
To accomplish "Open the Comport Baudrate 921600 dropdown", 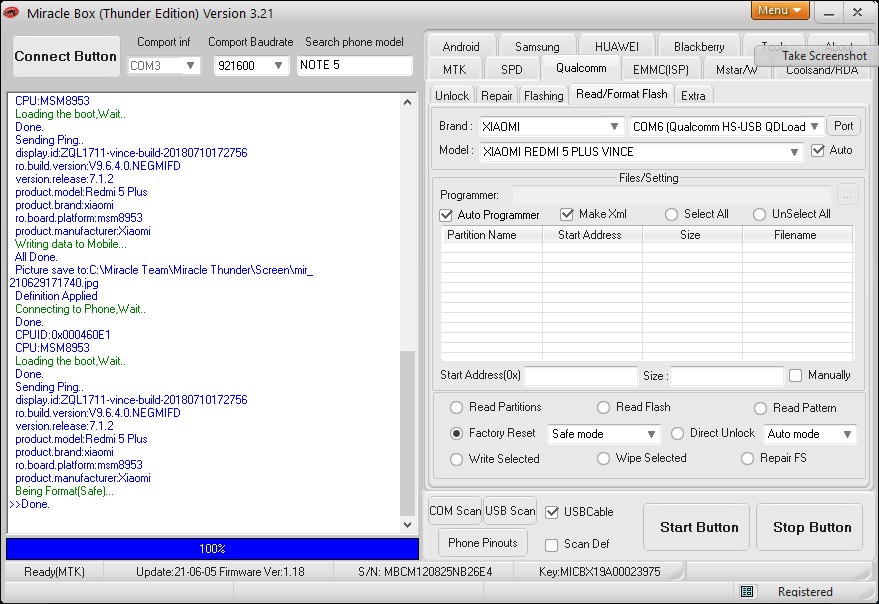I will [x=277, y=66].
